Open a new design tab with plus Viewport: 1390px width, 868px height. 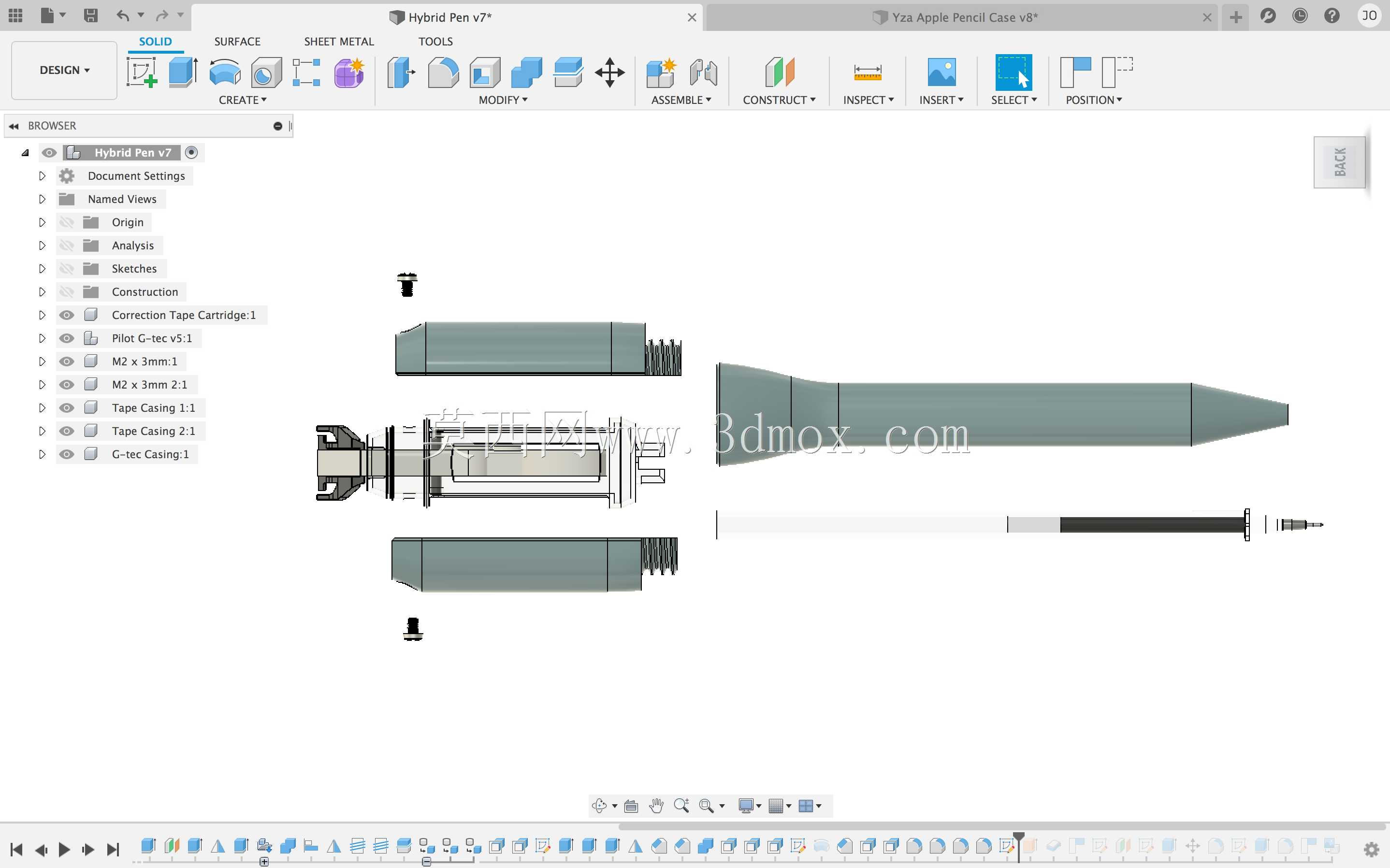pyautogui.click(x=1236, y=17)
